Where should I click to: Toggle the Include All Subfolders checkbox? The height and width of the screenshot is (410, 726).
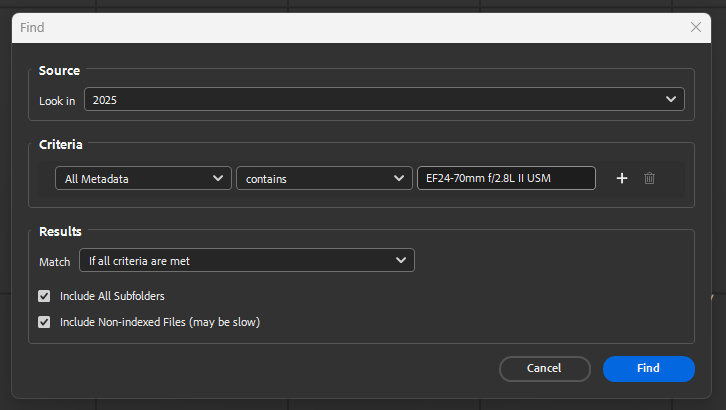click(44, 296)
